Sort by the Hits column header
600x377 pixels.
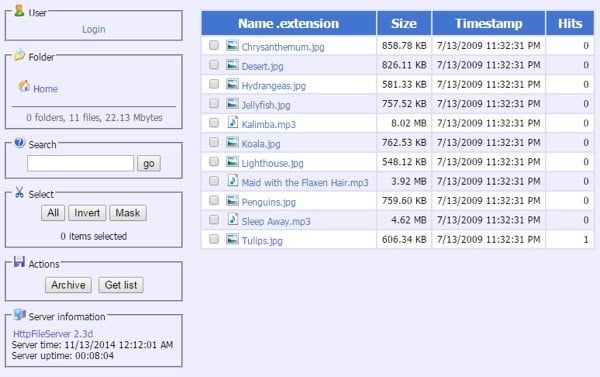pos(570,23)
